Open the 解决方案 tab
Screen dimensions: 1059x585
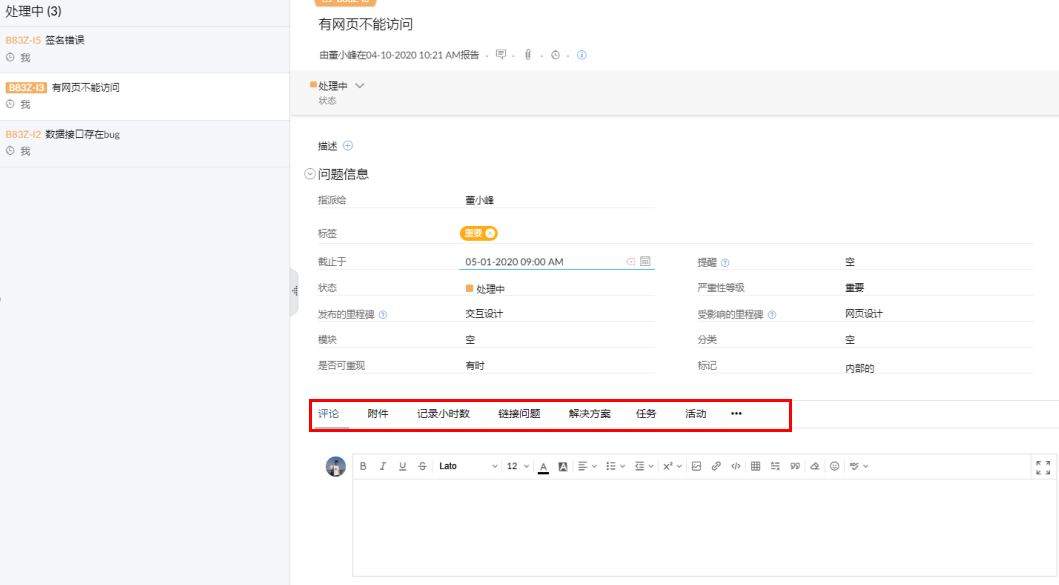tap(589, 414)
